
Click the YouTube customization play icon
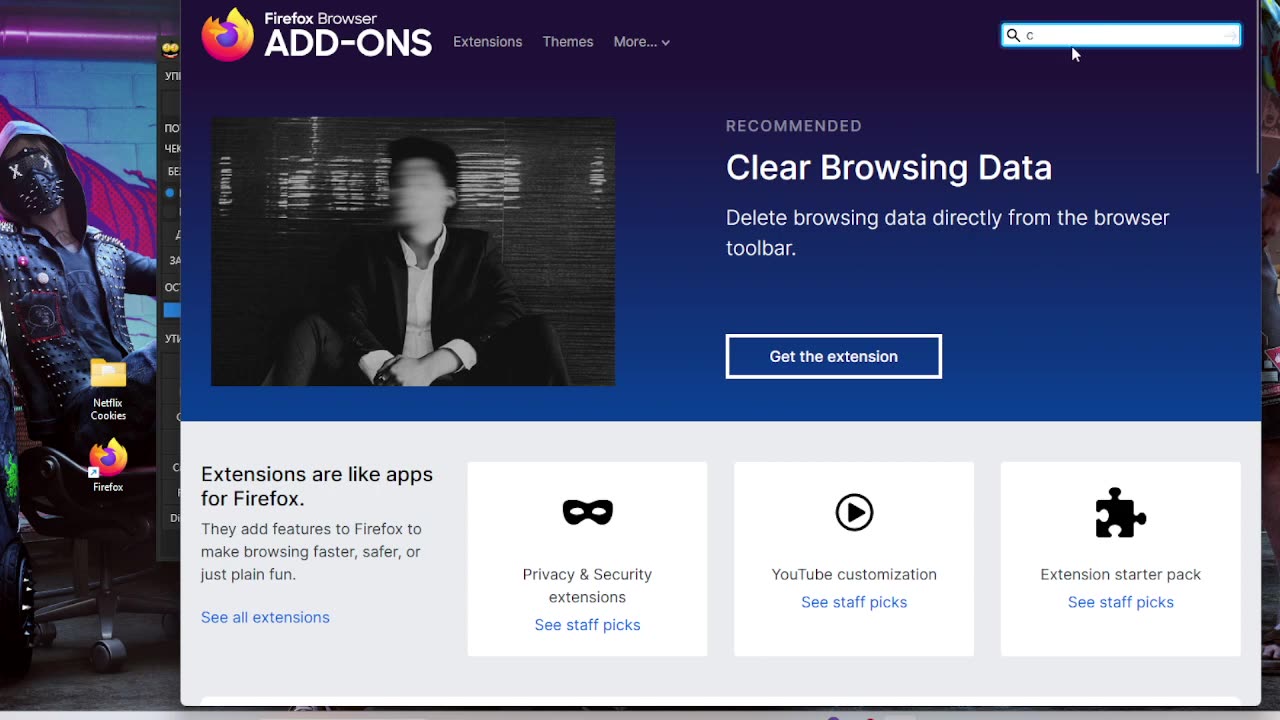(x=854, y=512)
